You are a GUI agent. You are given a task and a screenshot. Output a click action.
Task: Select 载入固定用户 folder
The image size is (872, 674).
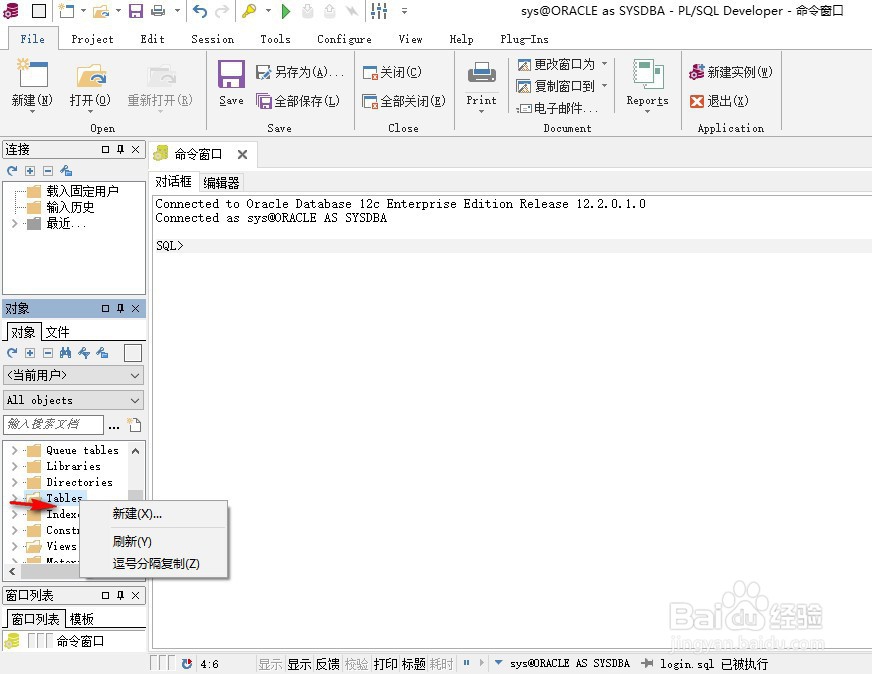82,191
